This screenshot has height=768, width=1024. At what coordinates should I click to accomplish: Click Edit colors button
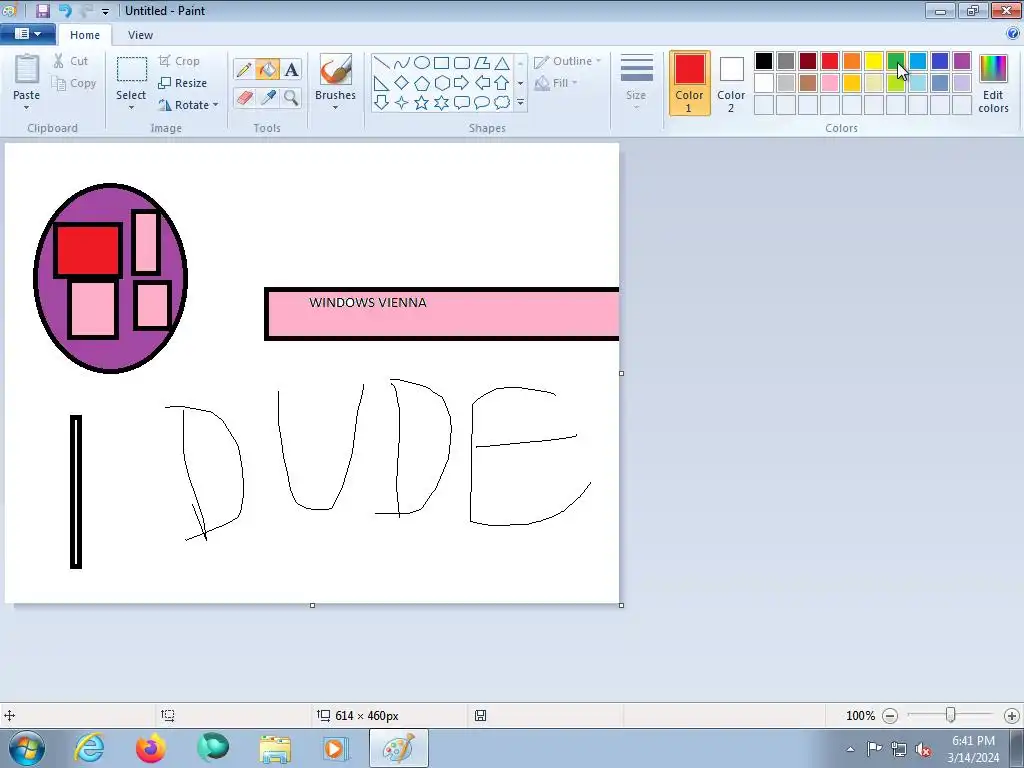(993, 83)
